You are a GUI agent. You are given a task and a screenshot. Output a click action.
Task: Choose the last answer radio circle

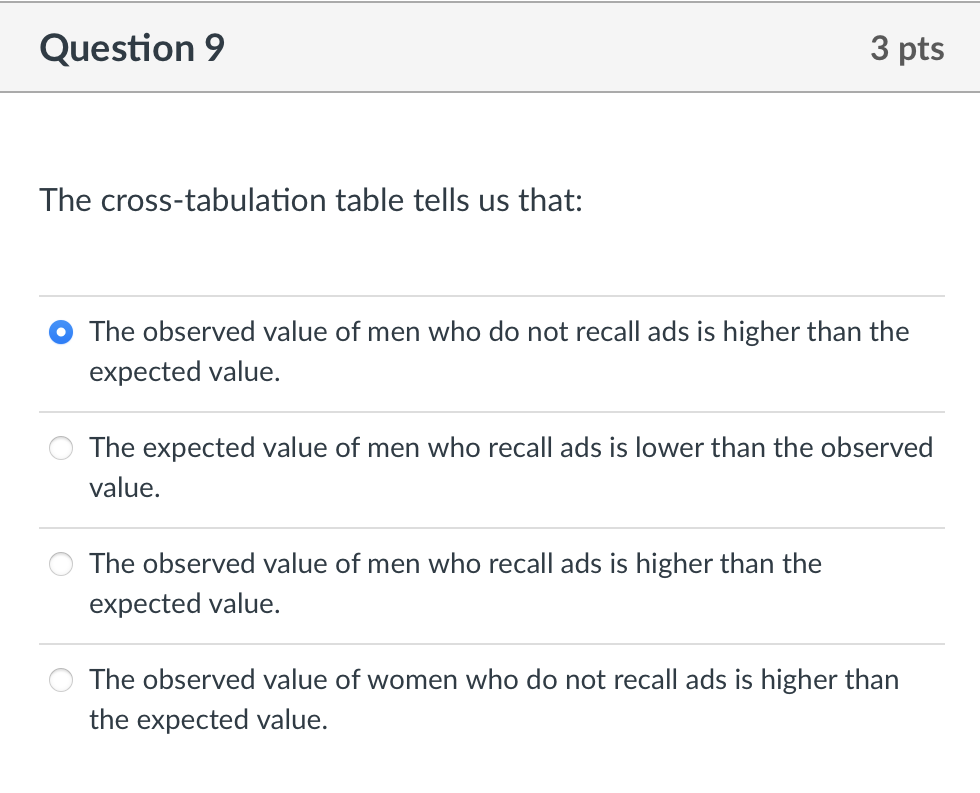61,680
